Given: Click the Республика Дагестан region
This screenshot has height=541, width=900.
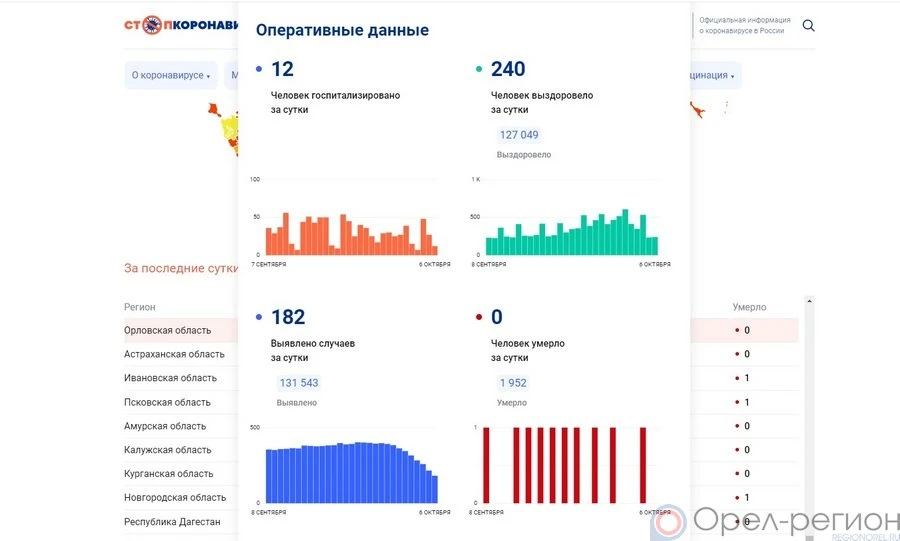Looking at the screenshot, I should pos(172,522).
